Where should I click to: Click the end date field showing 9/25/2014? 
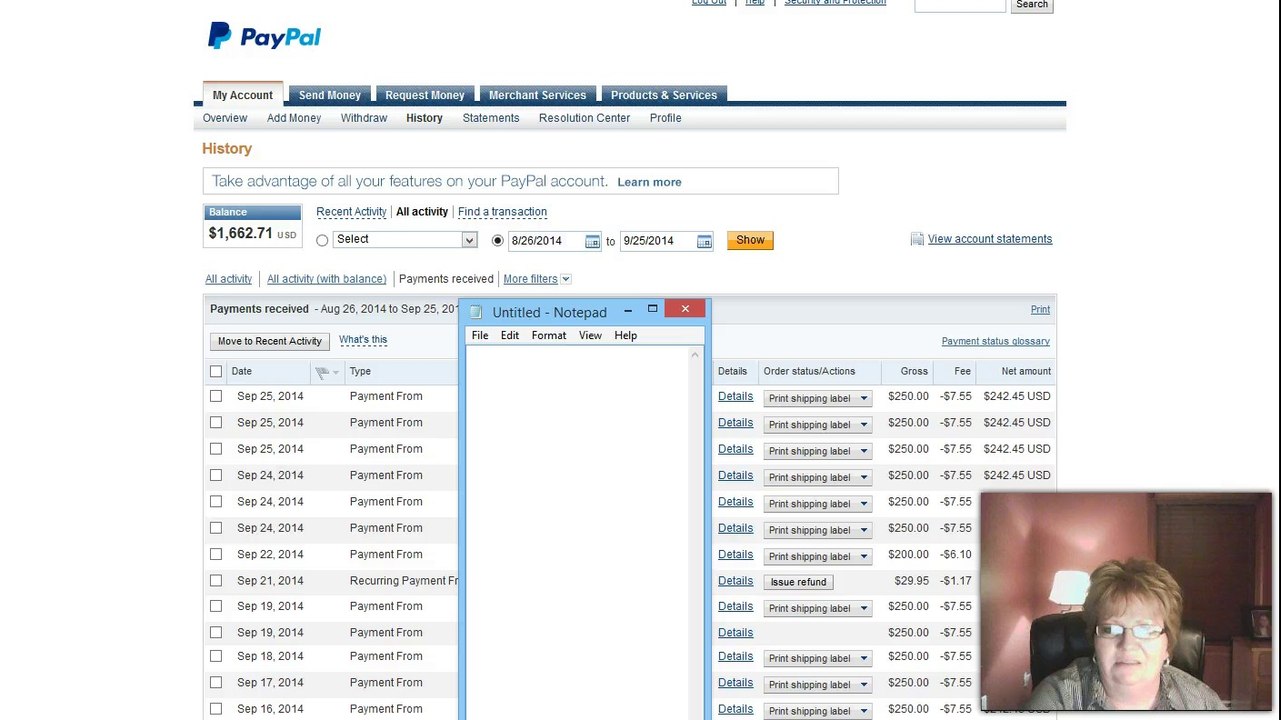point(658,241)
